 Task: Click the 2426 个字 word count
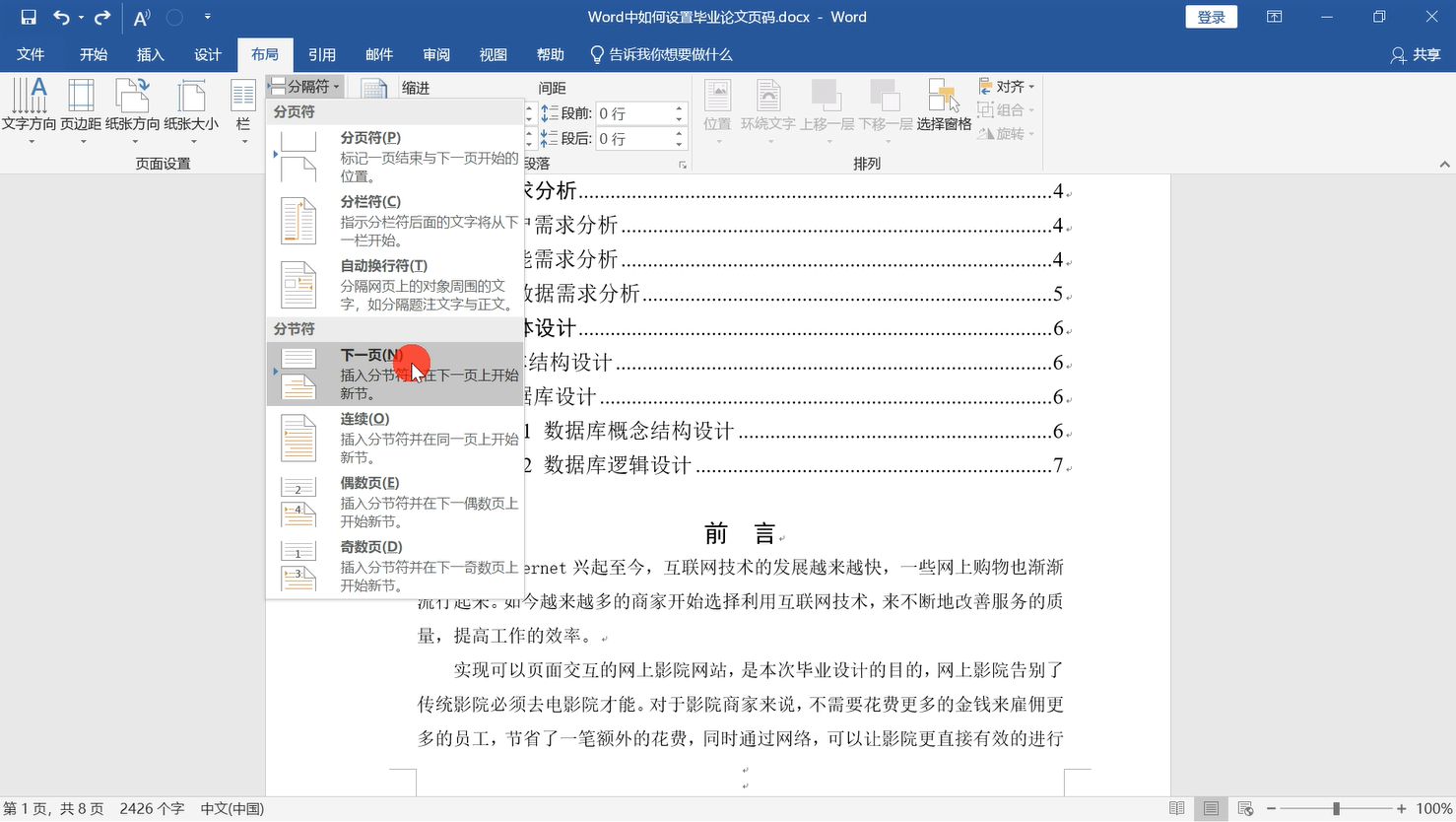(152, 808)
